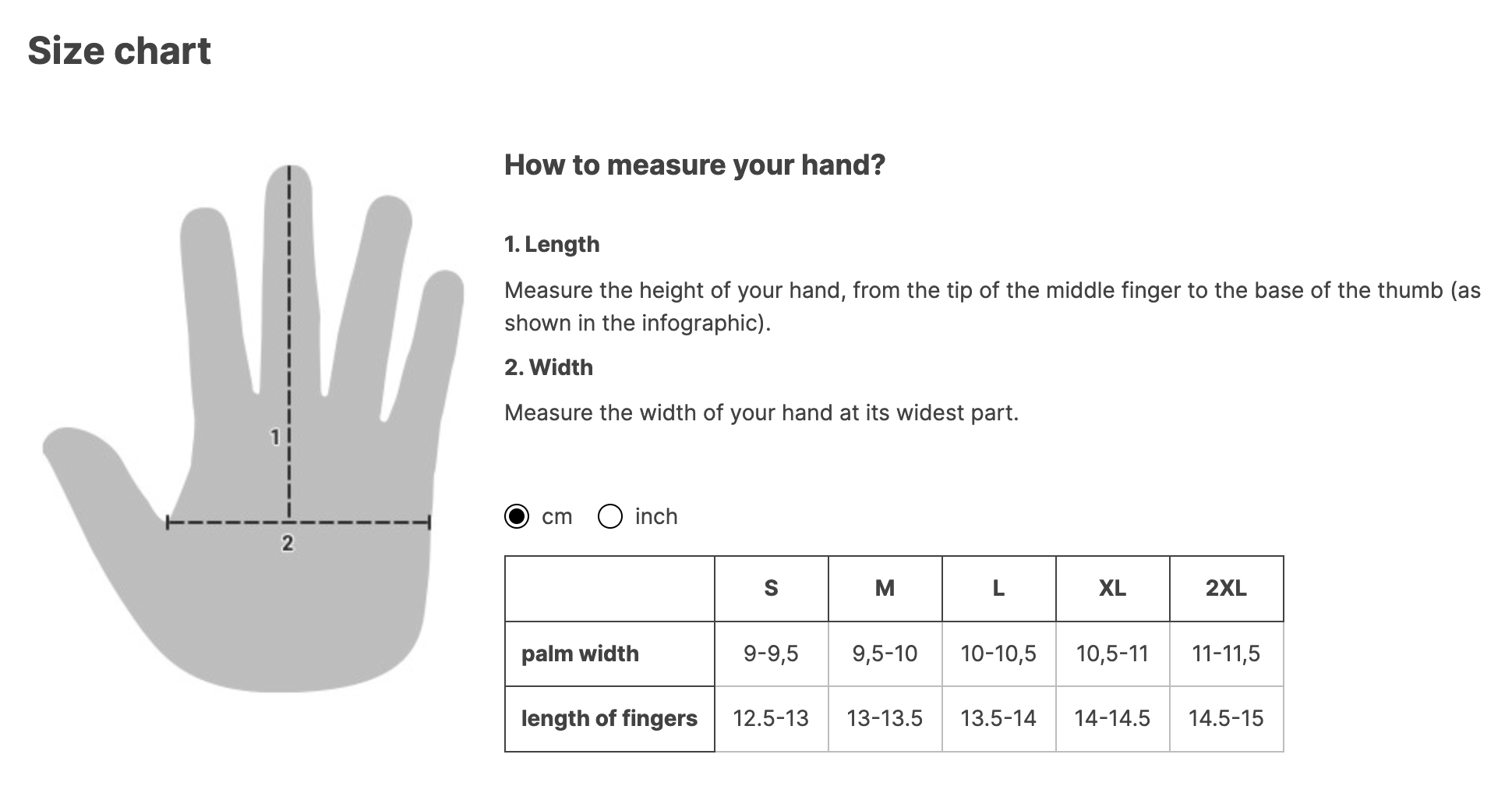Select the inch unit radio button
The height and width of the screenshot is (811, 1512).
[x=610, y=516]
